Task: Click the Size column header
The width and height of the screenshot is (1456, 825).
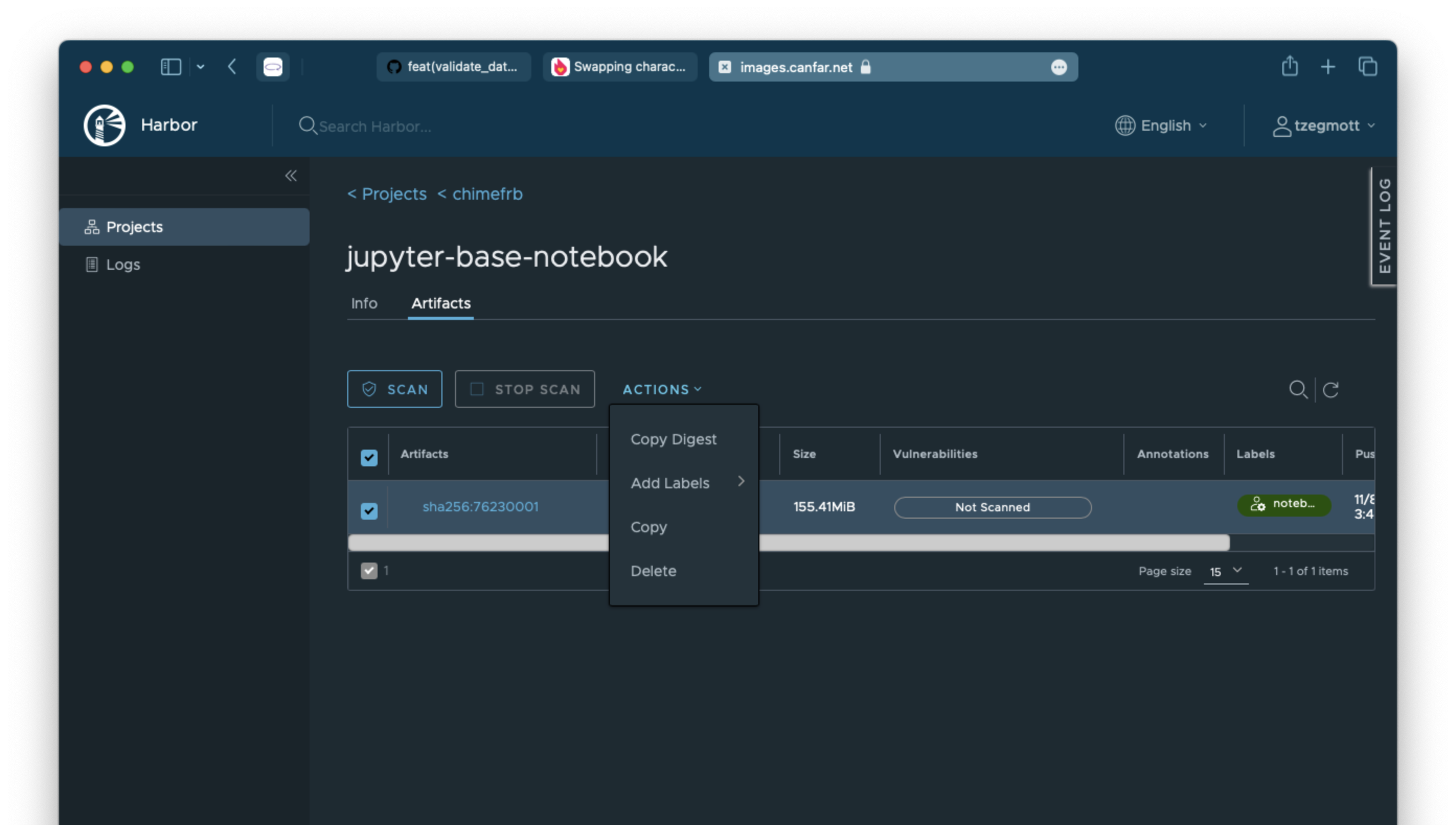Action: pos(804,454)
